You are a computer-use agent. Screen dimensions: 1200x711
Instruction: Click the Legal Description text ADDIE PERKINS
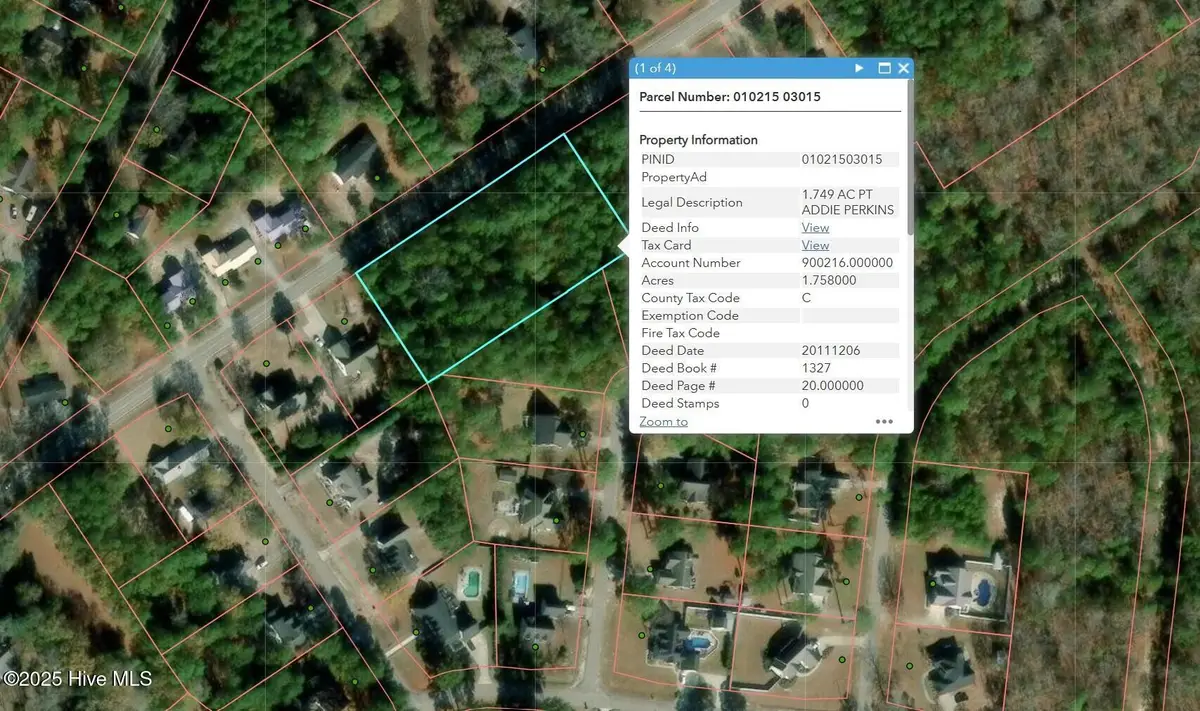pyautogui.click(x=848, y=210)
